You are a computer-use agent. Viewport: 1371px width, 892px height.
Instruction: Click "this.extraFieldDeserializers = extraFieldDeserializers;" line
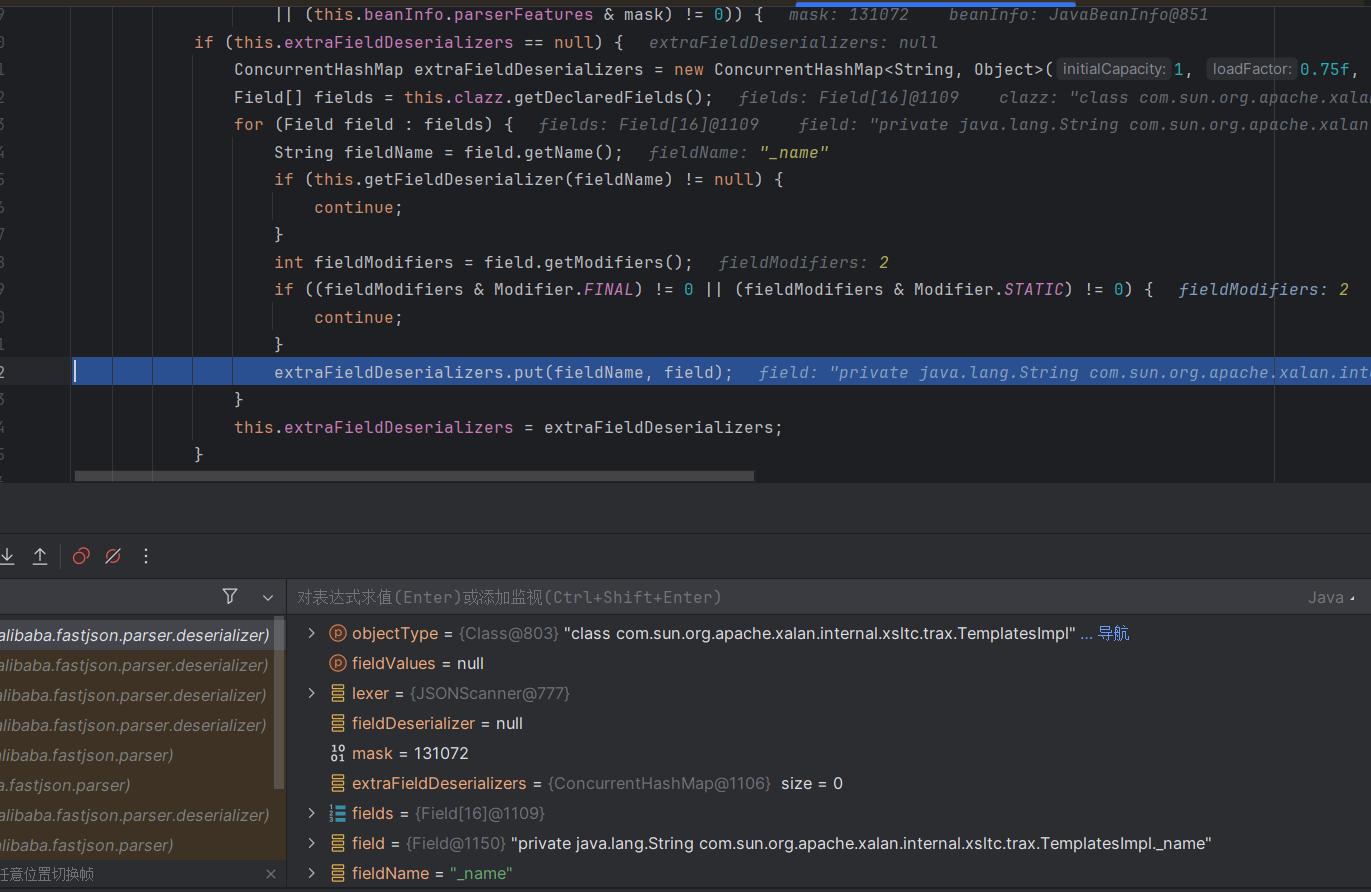pyautogui.click(x=508, y=427)
